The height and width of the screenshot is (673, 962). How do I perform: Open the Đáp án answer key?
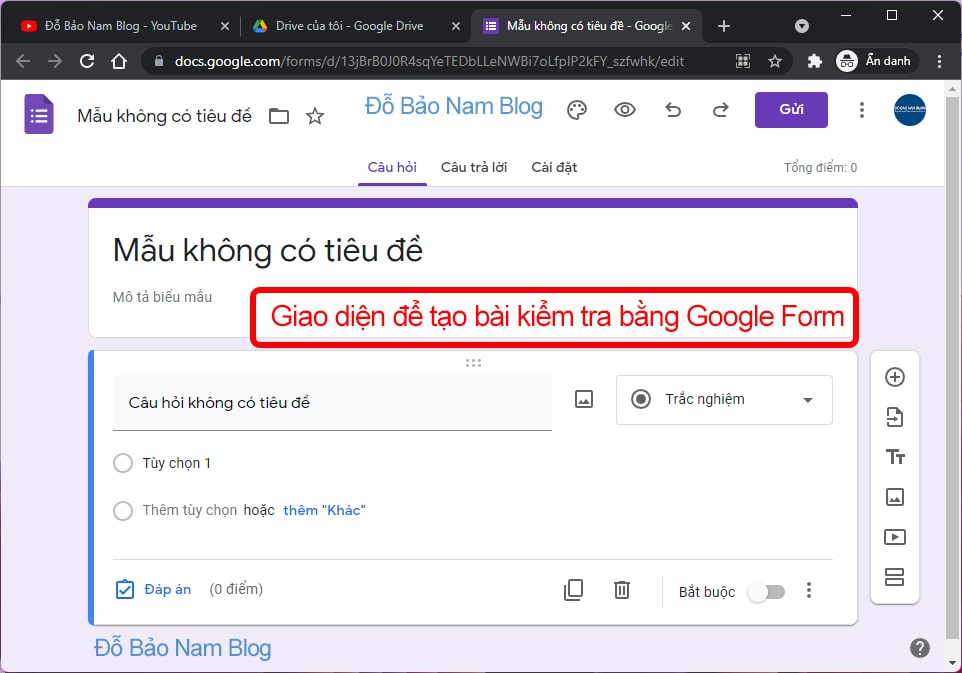153,590
